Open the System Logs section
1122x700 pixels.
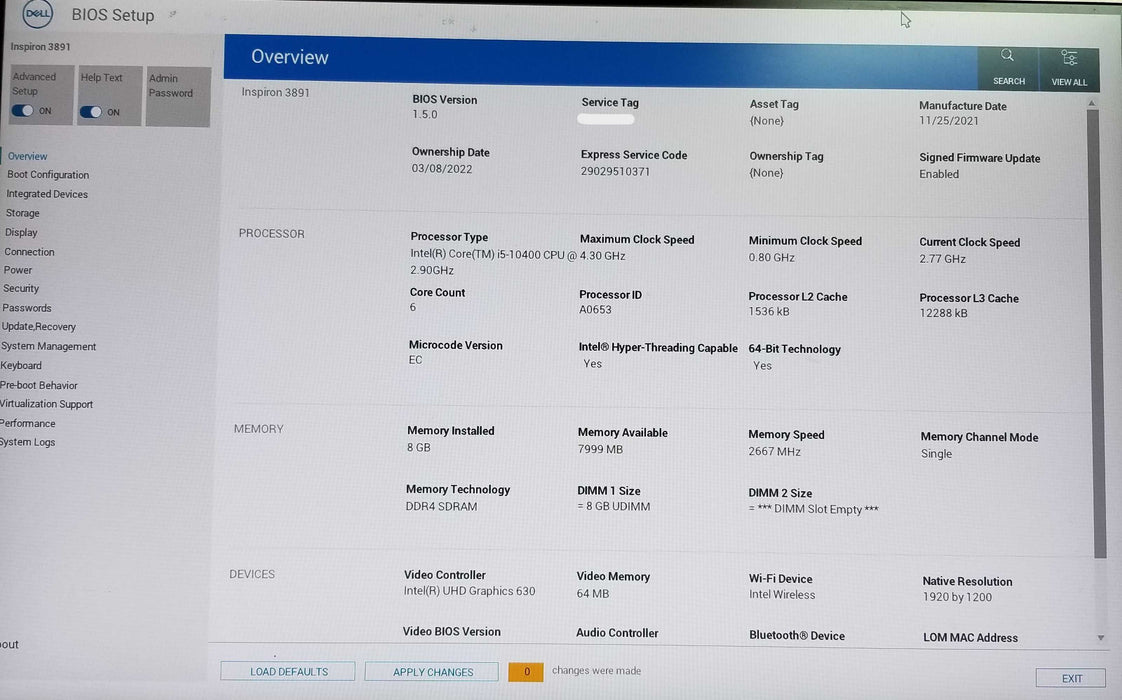(27, 442)
